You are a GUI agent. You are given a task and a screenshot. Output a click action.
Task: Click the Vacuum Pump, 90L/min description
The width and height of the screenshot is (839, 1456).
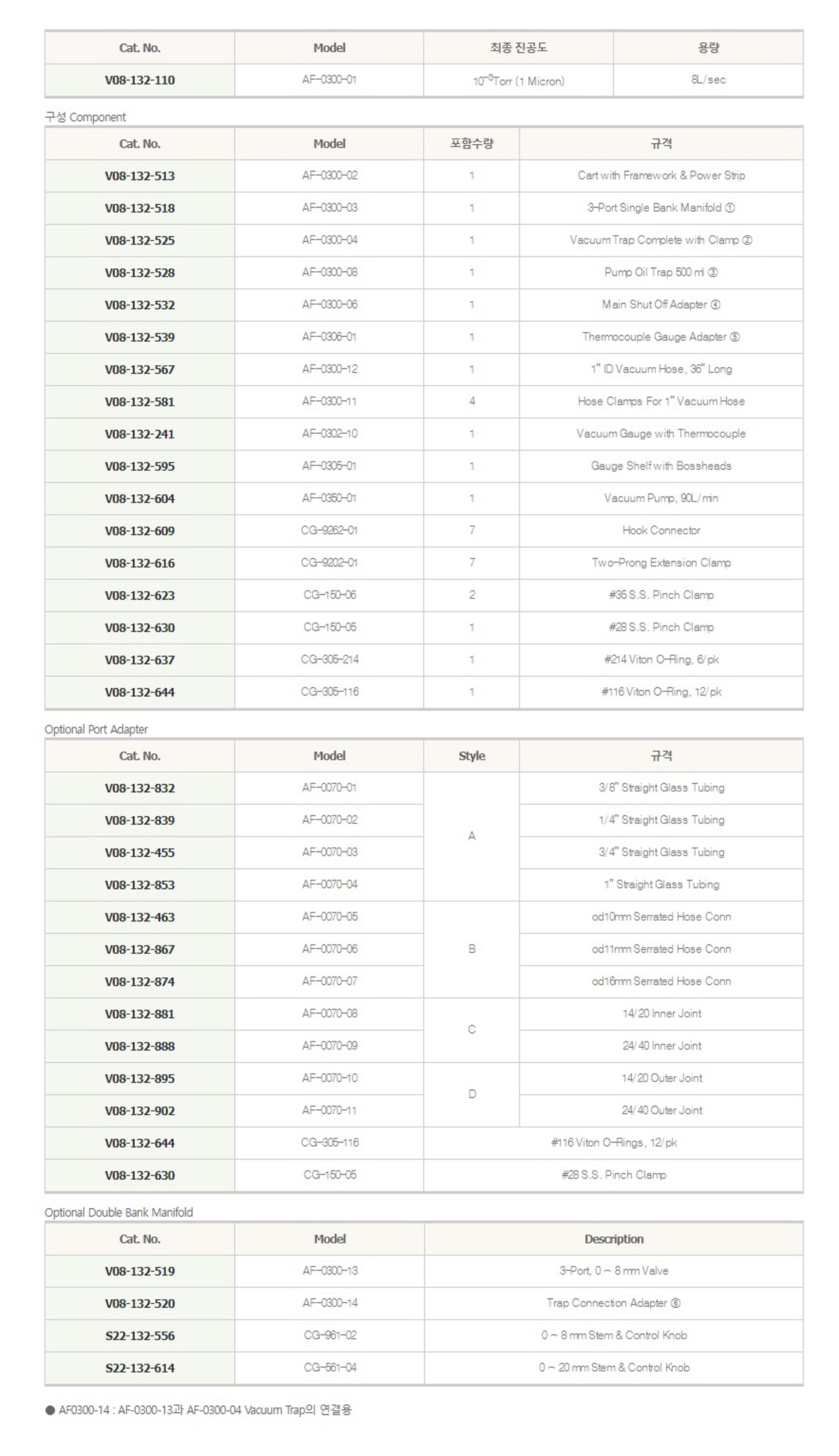click(661, 499)
